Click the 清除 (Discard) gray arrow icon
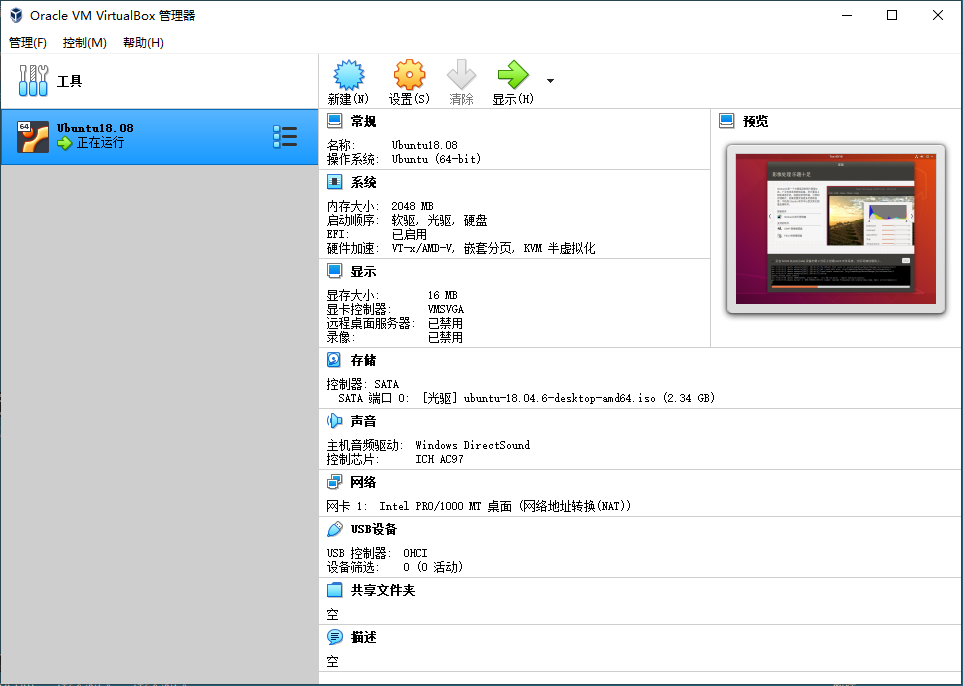 pyautogui.click(x=461, y=75)
